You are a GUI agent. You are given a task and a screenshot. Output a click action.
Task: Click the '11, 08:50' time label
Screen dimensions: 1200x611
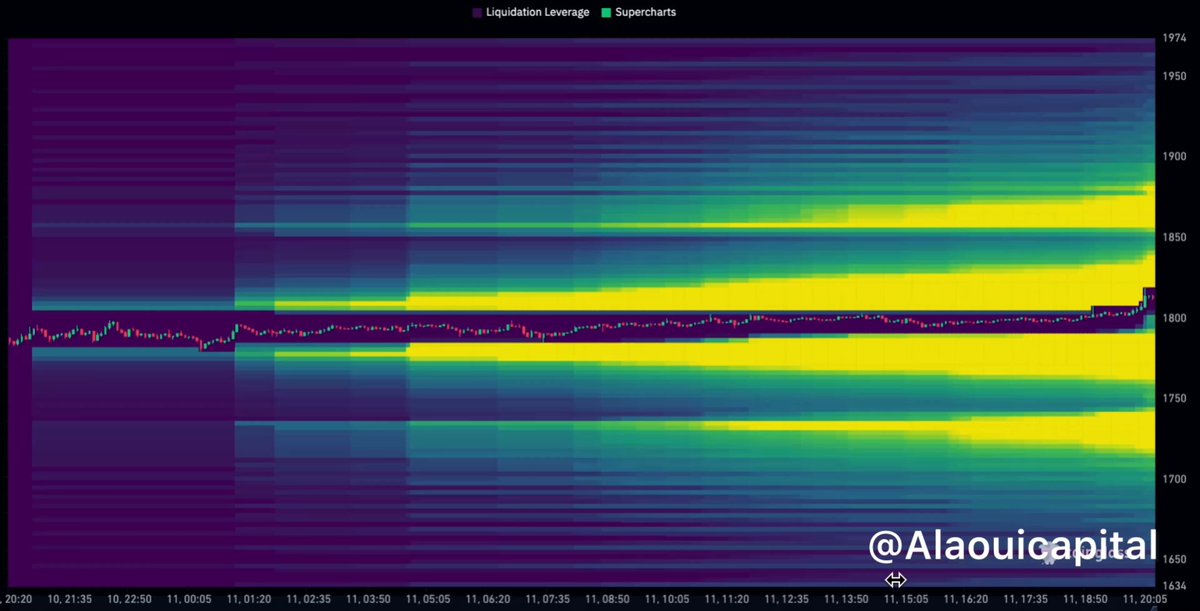pos(609,599)
